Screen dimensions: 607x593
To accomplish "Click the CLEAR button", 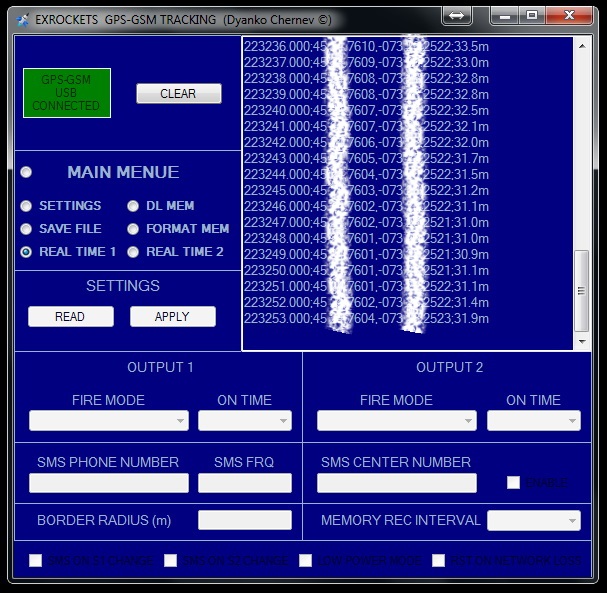I will tap(179, 94).
